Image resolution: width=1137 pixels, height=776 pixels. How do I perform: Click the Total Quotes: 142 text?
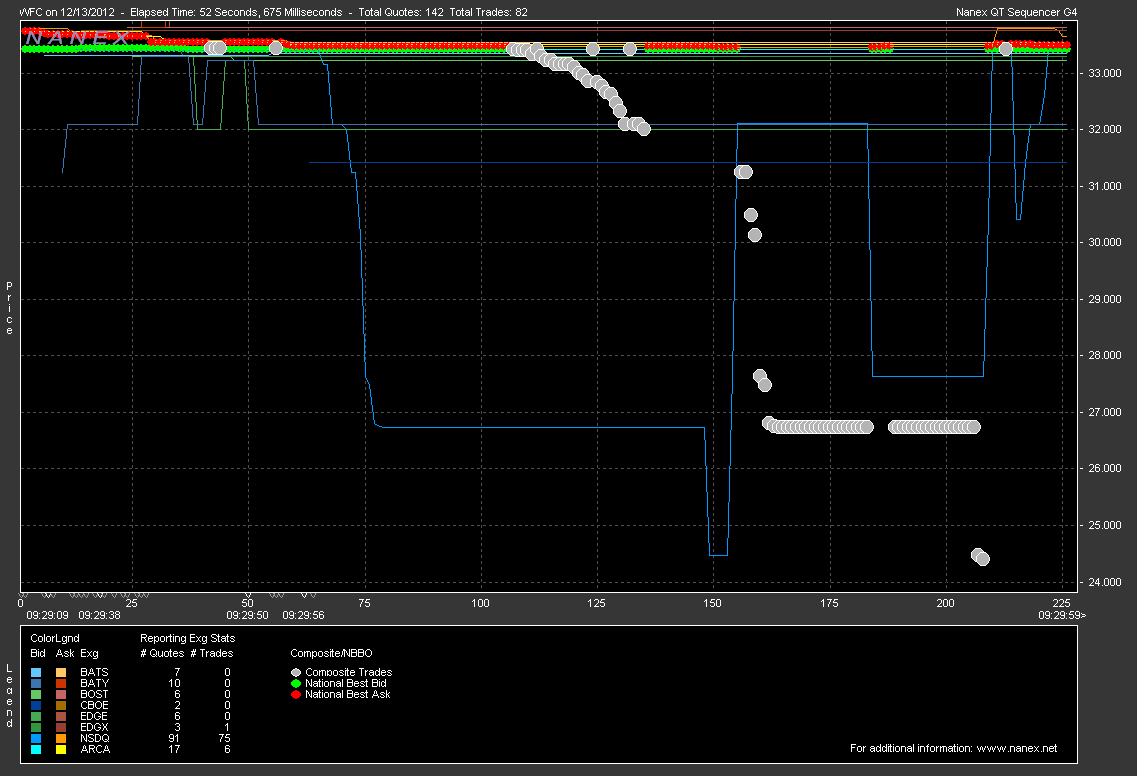(x=401, y=12)
